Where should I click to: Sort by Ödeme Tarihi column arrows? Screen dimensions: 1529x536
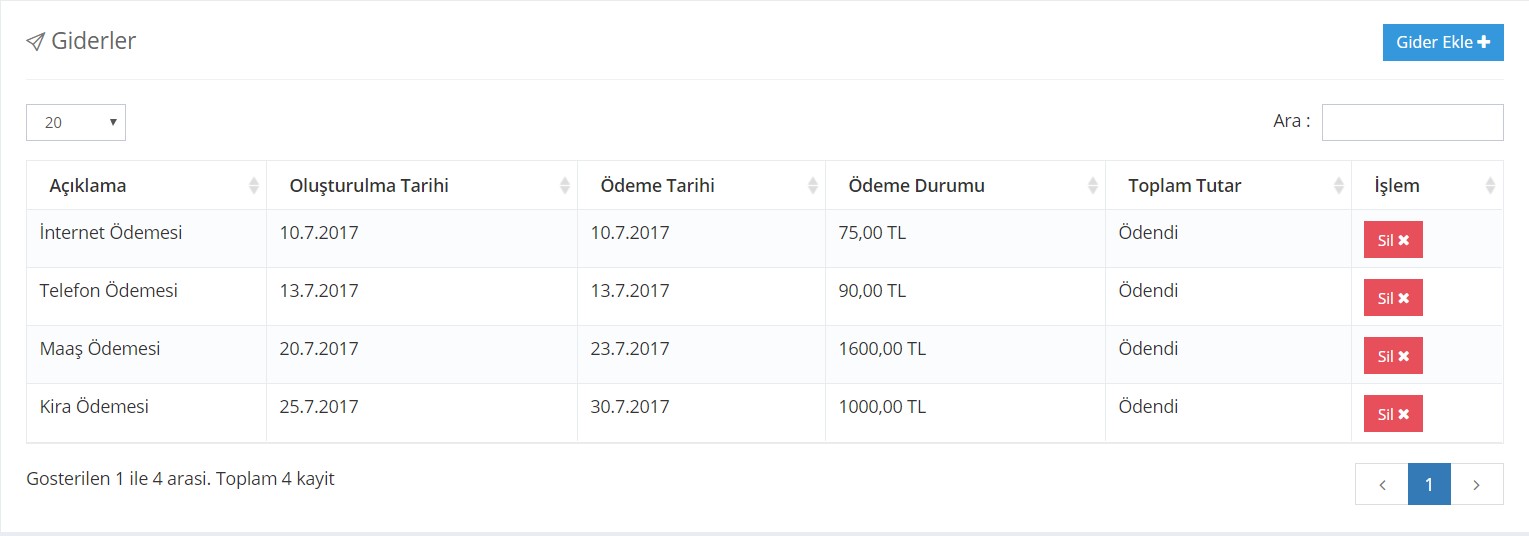(813, 186)
